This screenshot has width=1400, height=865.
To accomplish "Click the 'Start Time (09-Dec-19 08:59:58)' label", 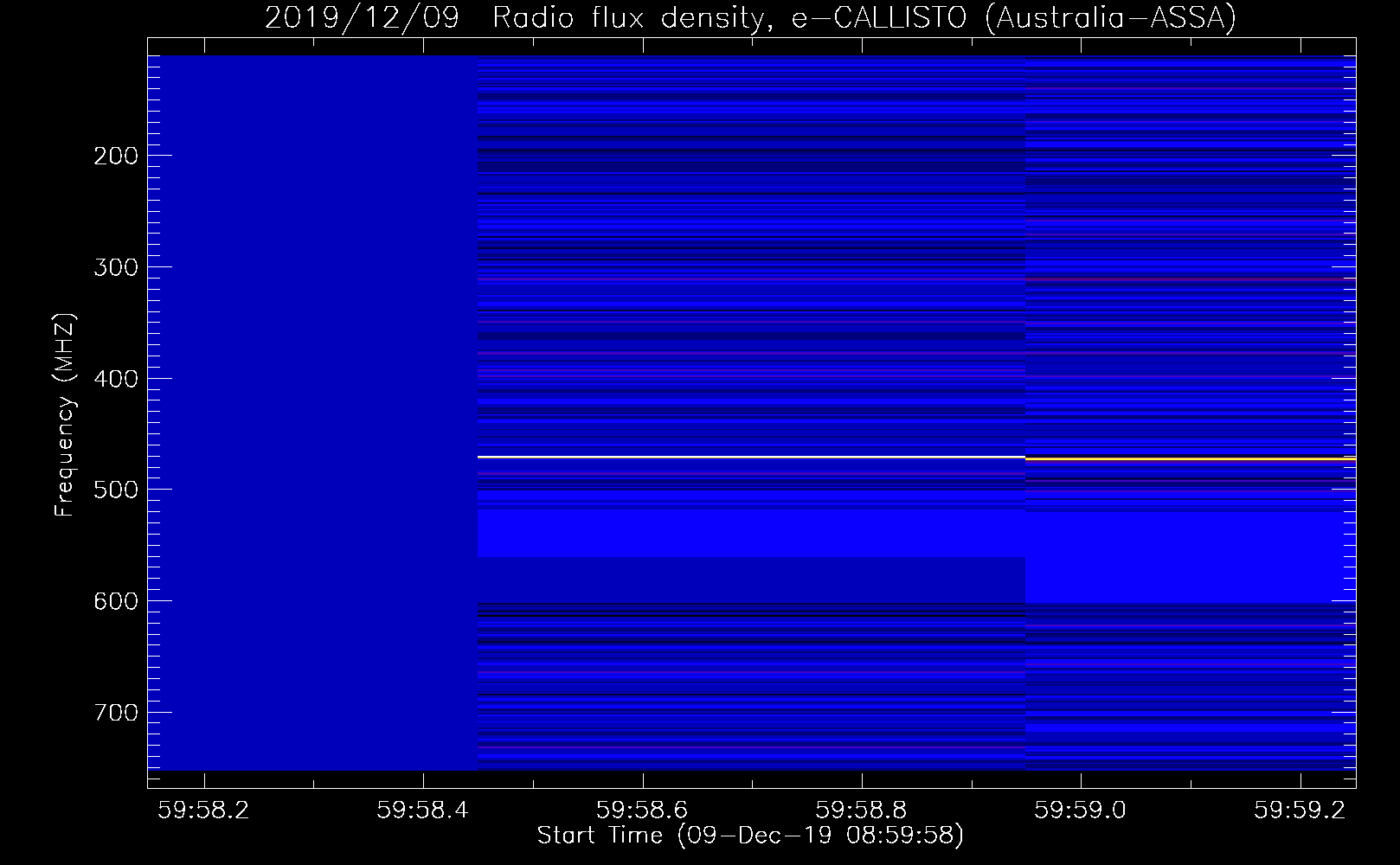I will 750,836.
